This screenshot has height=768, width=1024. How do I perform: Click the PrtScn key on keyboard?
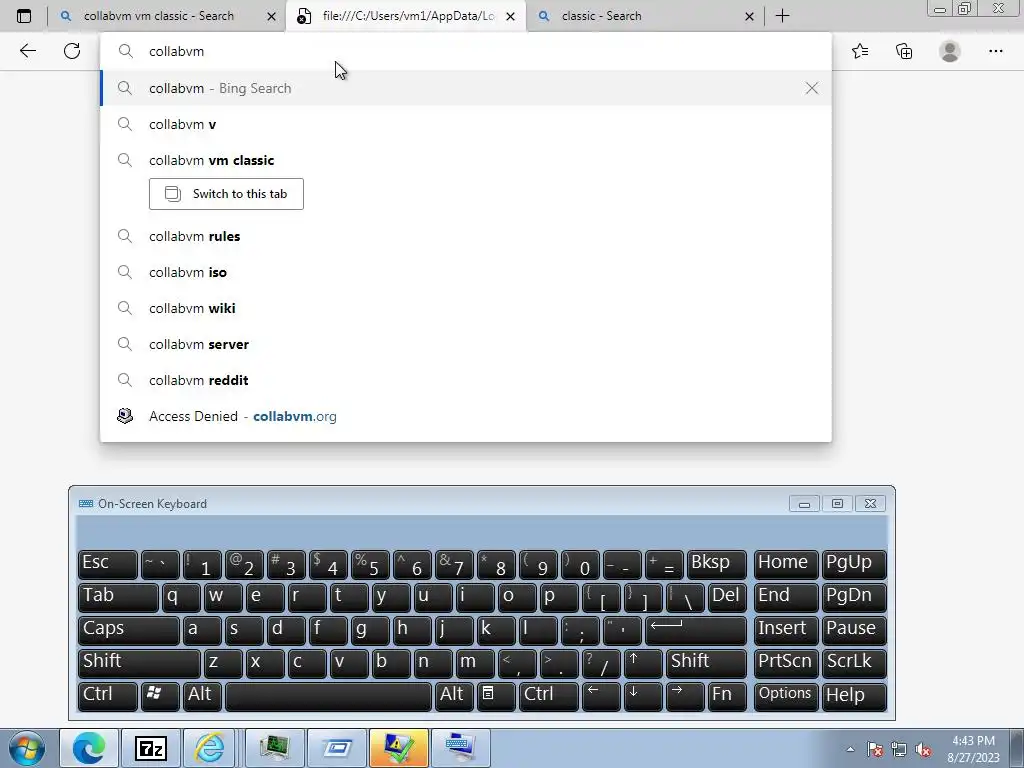786,662
